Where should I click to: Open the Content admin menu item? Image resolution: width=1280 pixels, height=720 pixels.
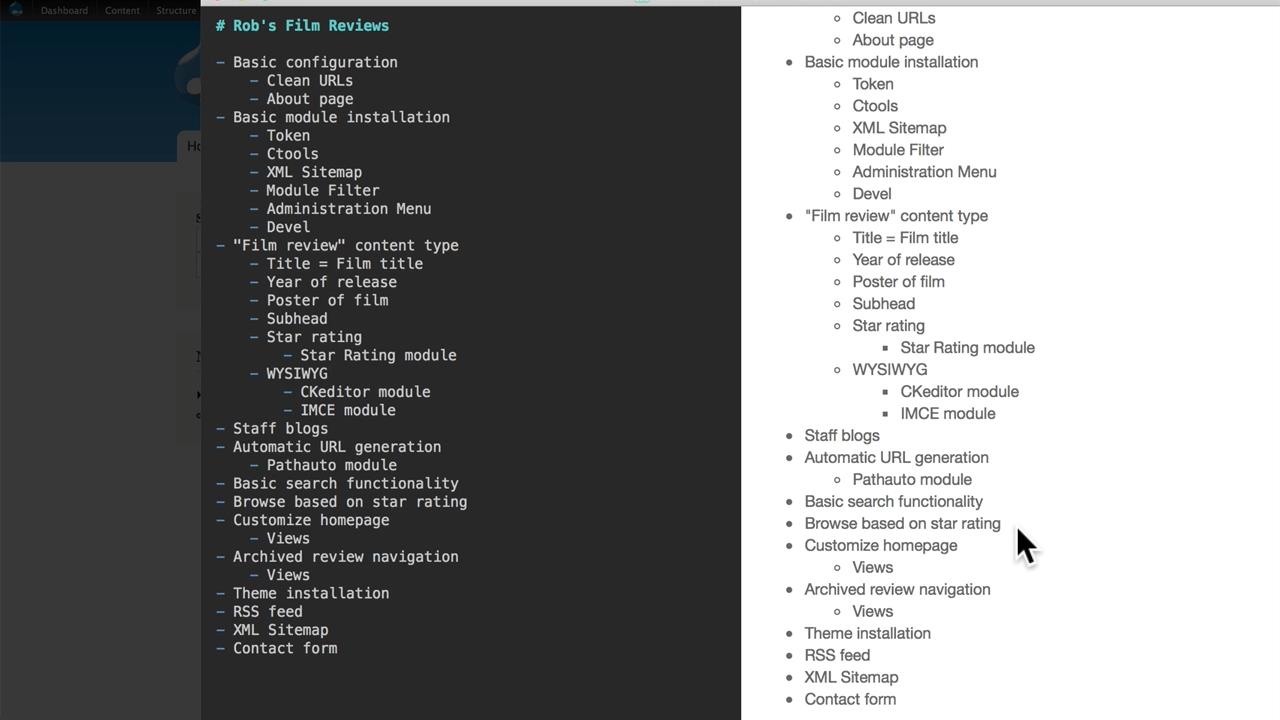pos(122,11)
